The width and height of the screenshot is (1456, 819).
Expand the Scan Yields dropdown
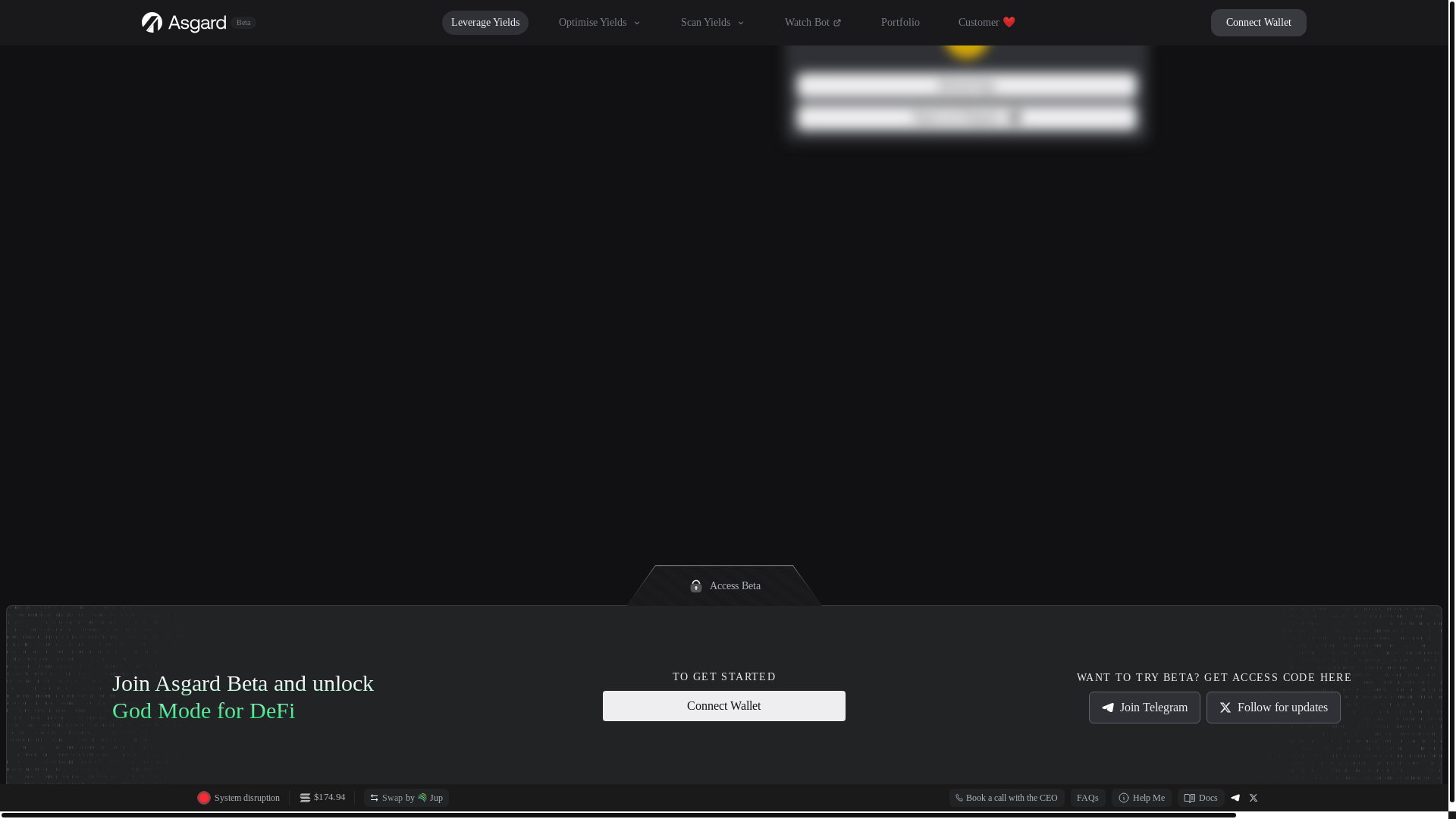tap(713, 23)
